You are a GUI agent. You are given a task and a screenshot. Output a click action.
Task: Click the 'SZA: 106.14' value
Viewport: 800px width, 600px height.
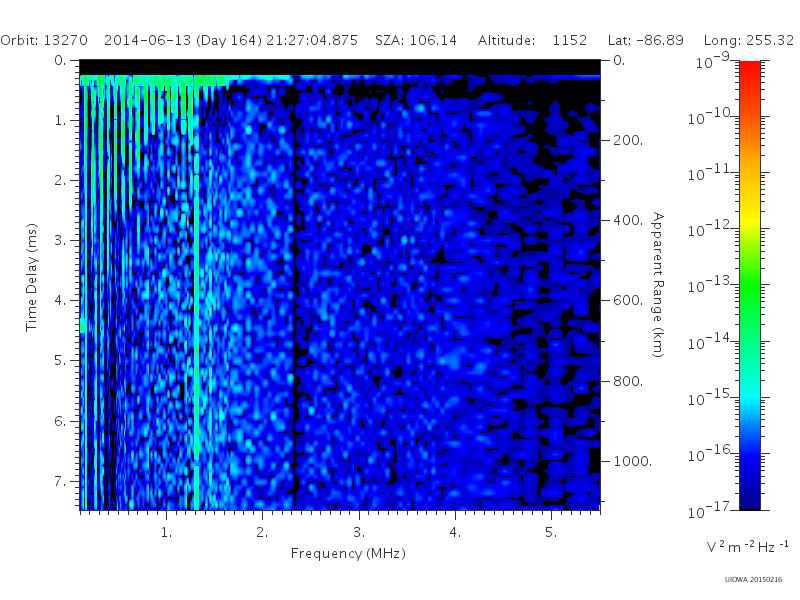pos(416,40)
